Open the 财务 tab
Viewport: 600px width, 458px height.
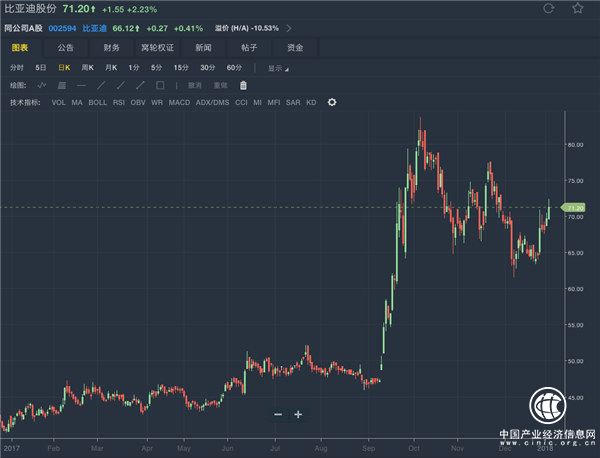[111, 47]
